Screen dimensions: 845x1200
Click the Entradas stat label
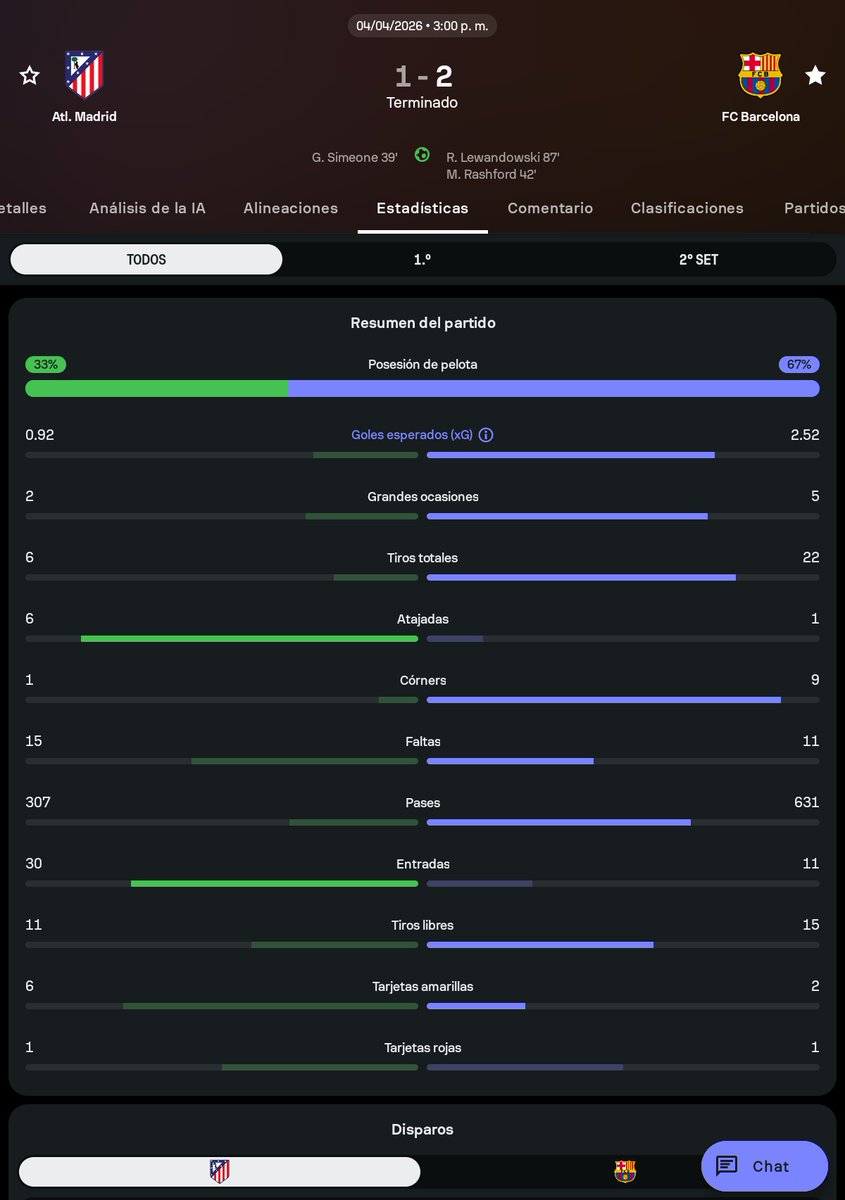pyautogui.click(x=422, y=863)
